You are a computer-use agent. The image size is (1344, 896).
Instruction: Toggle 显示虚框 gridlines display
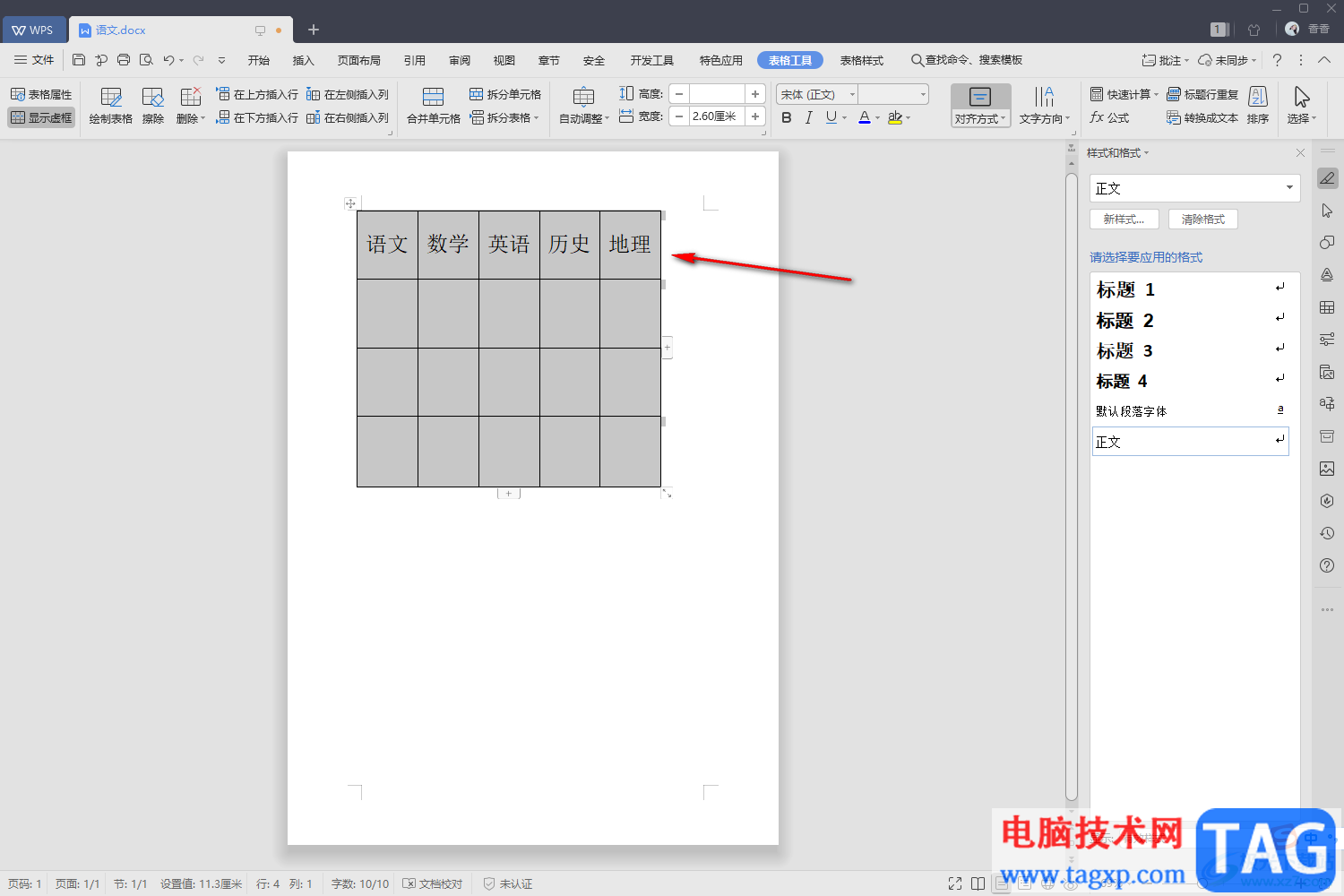41,117
